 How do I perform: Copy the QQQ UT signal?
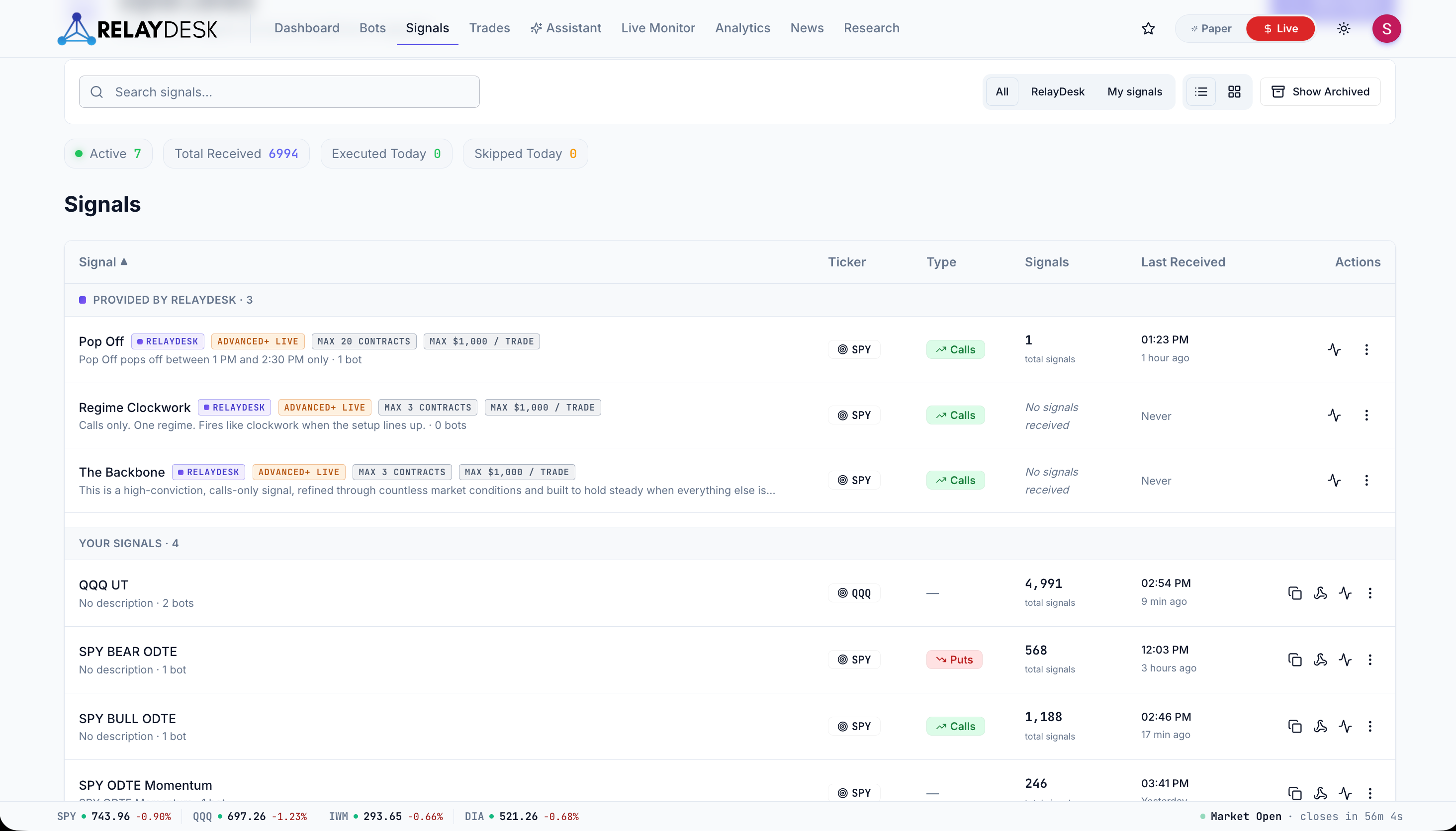pos(1295,593)
